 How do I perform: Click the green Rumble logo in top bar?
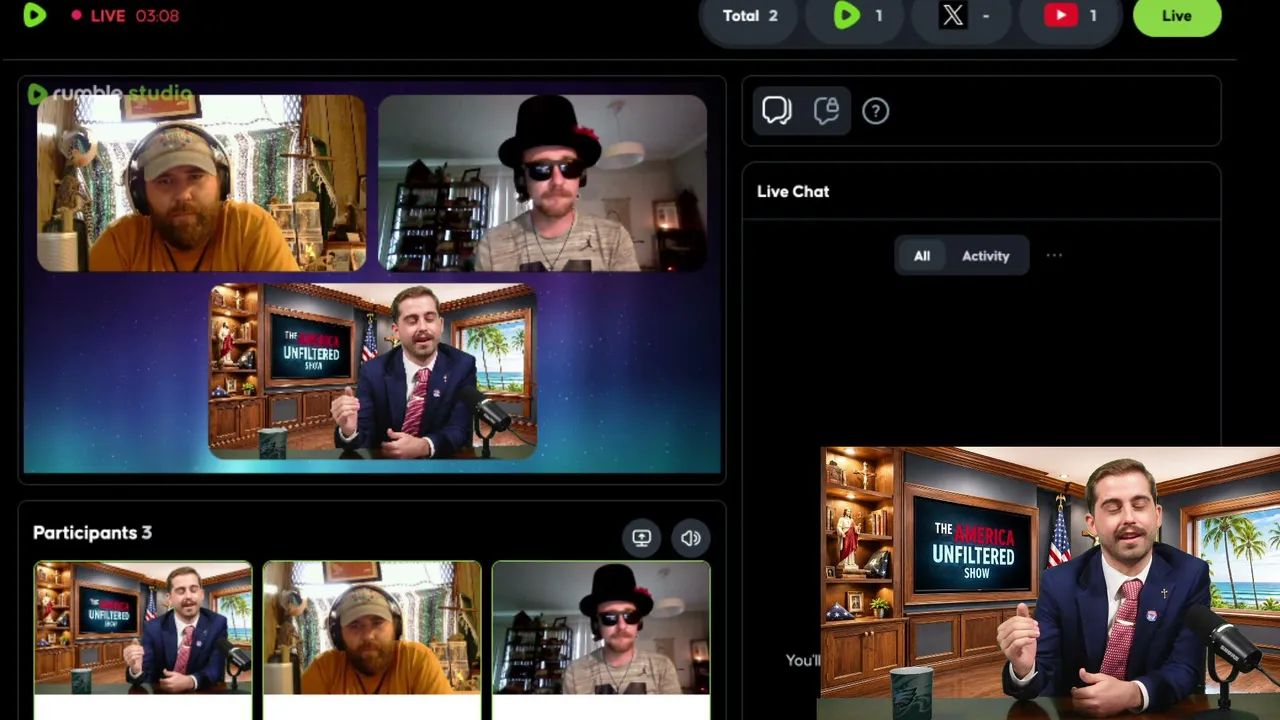pos(34,15)
